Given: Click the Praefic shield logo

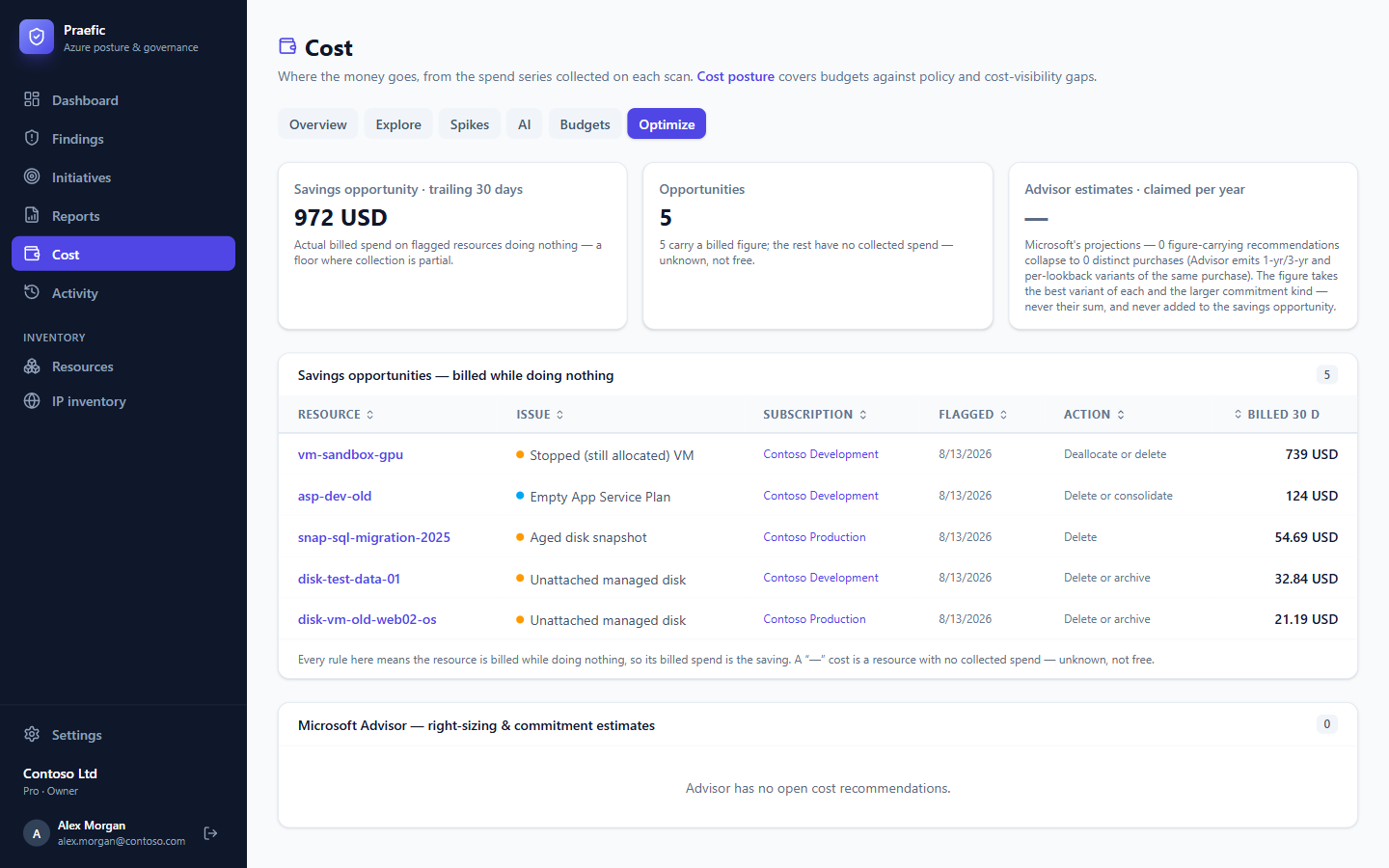Looking at the screenshot, I should pyautogui.click(x=37, y=37).
